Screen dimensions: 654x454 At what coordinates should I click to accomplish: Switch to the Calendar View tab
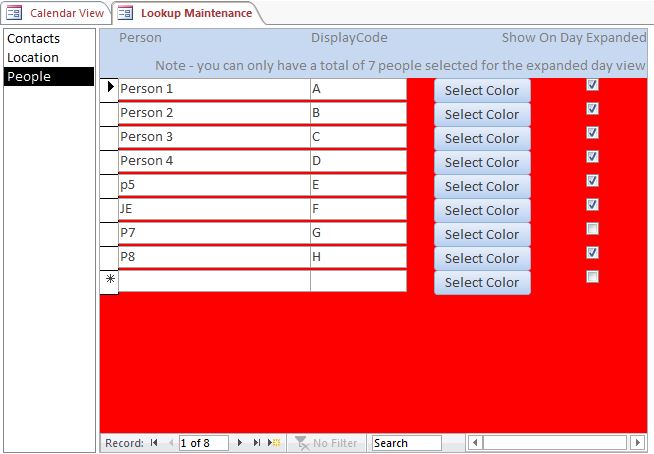55,13
